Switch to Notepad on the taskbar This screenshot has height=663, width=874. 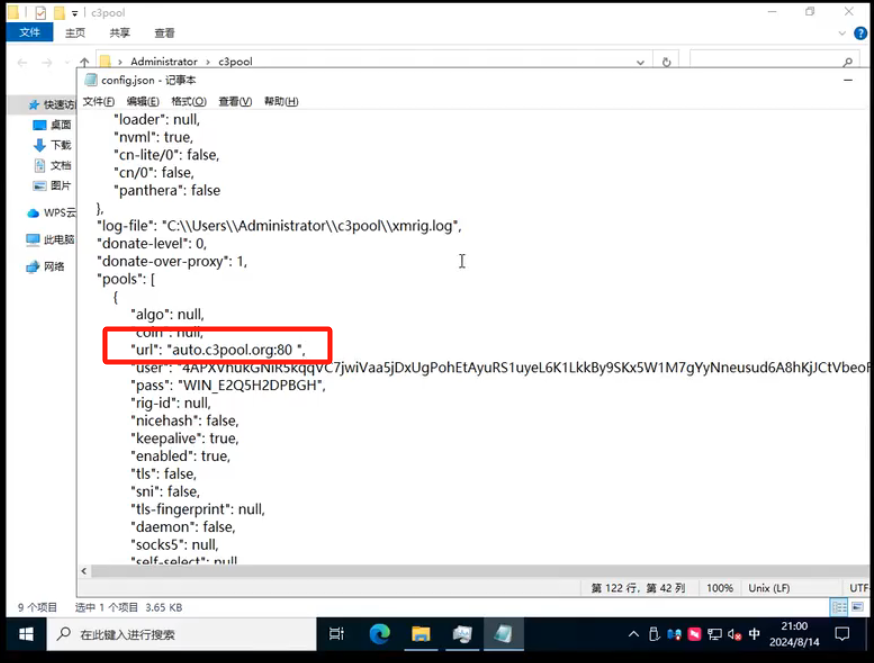[503, 634]
